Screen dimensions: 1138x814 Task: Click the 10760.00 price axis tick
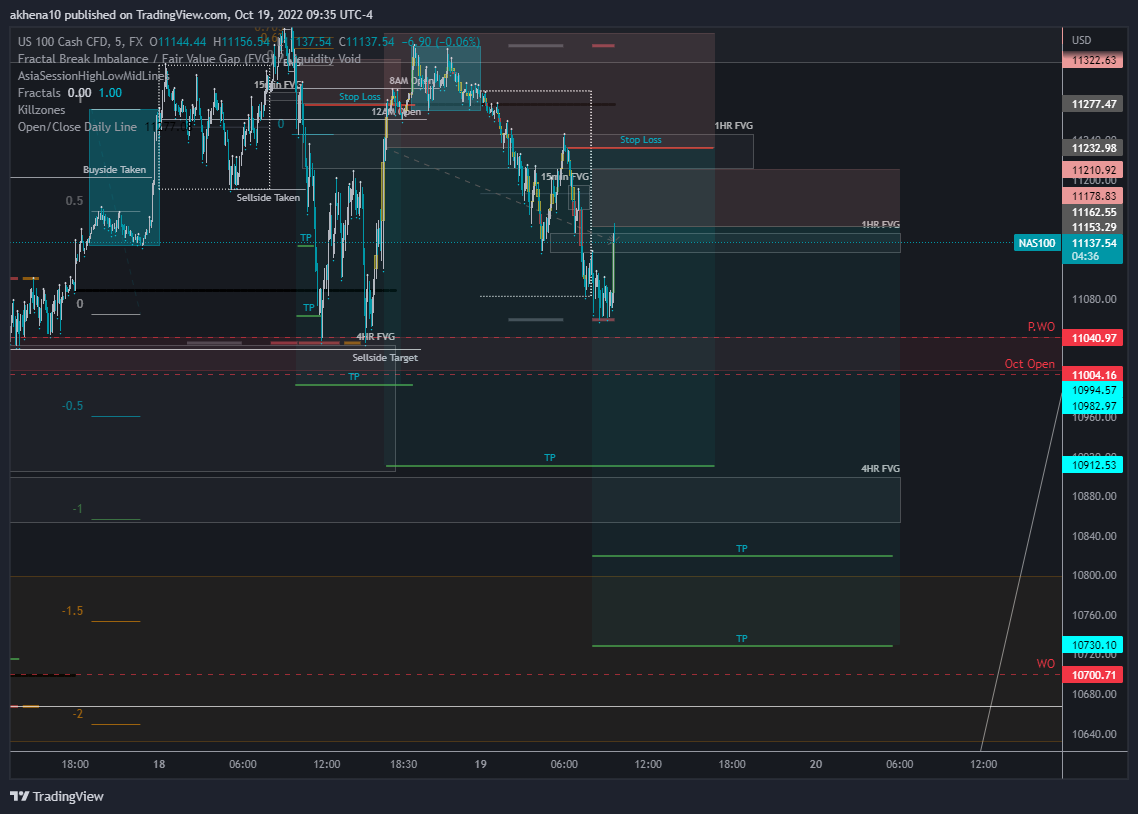[1094, 615]
